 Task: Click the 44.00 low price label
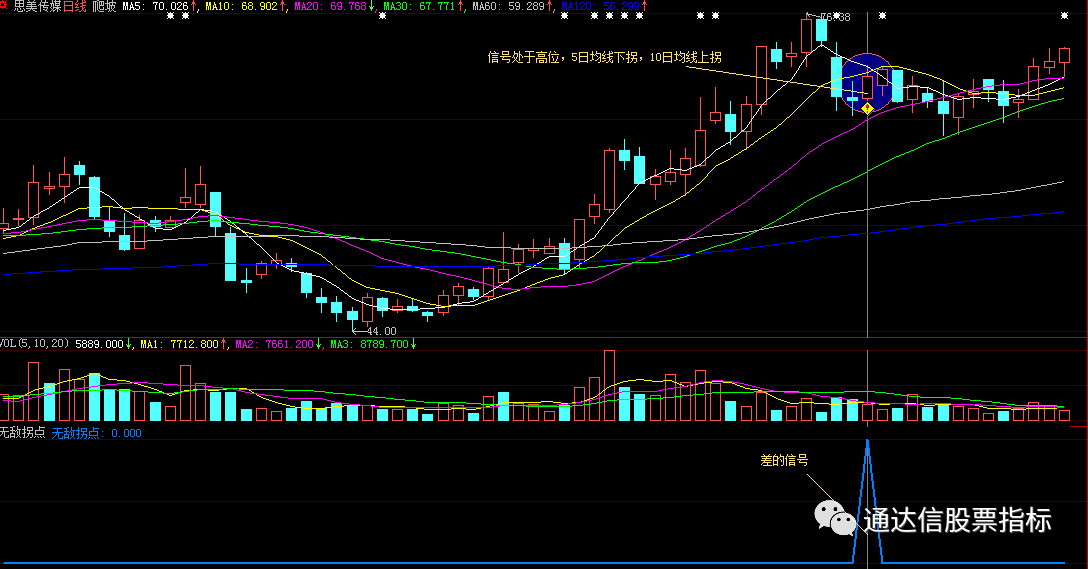click(x=381, y=332)
